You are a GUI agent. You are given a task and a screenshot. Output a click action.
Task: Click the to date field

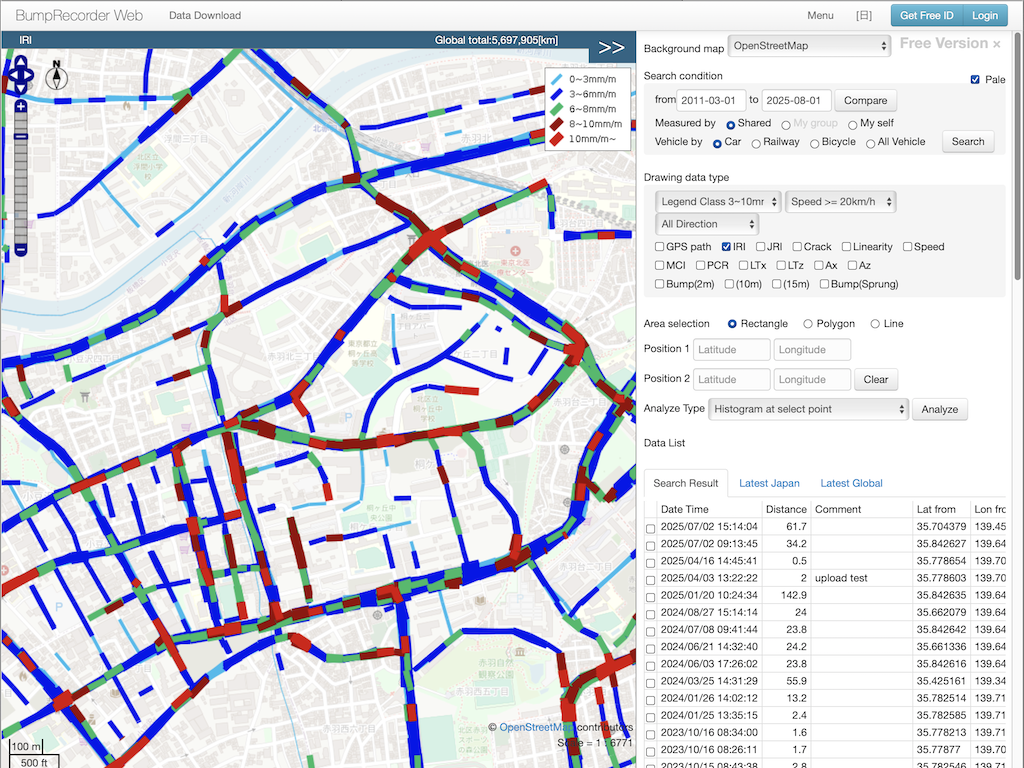click(796, 101)
